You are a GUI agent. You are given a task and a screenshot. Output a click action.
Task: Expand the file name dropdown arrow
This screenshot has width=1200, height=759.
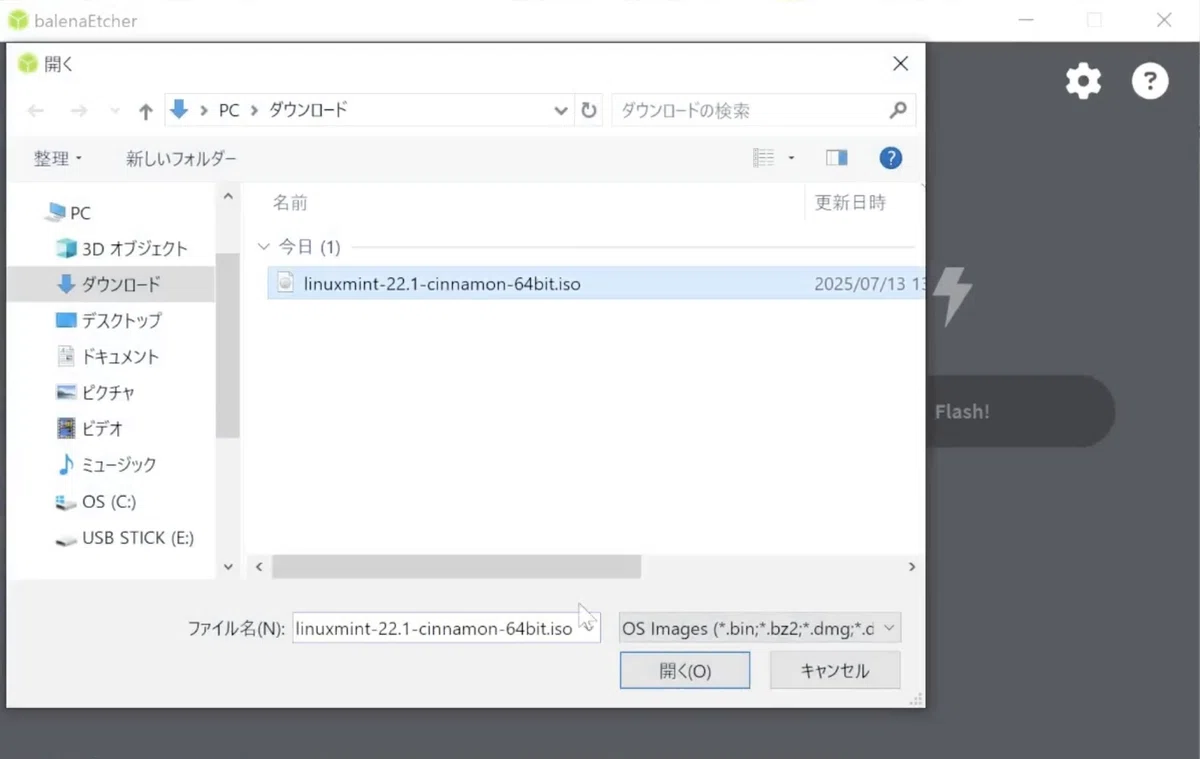tap(588, 628)
